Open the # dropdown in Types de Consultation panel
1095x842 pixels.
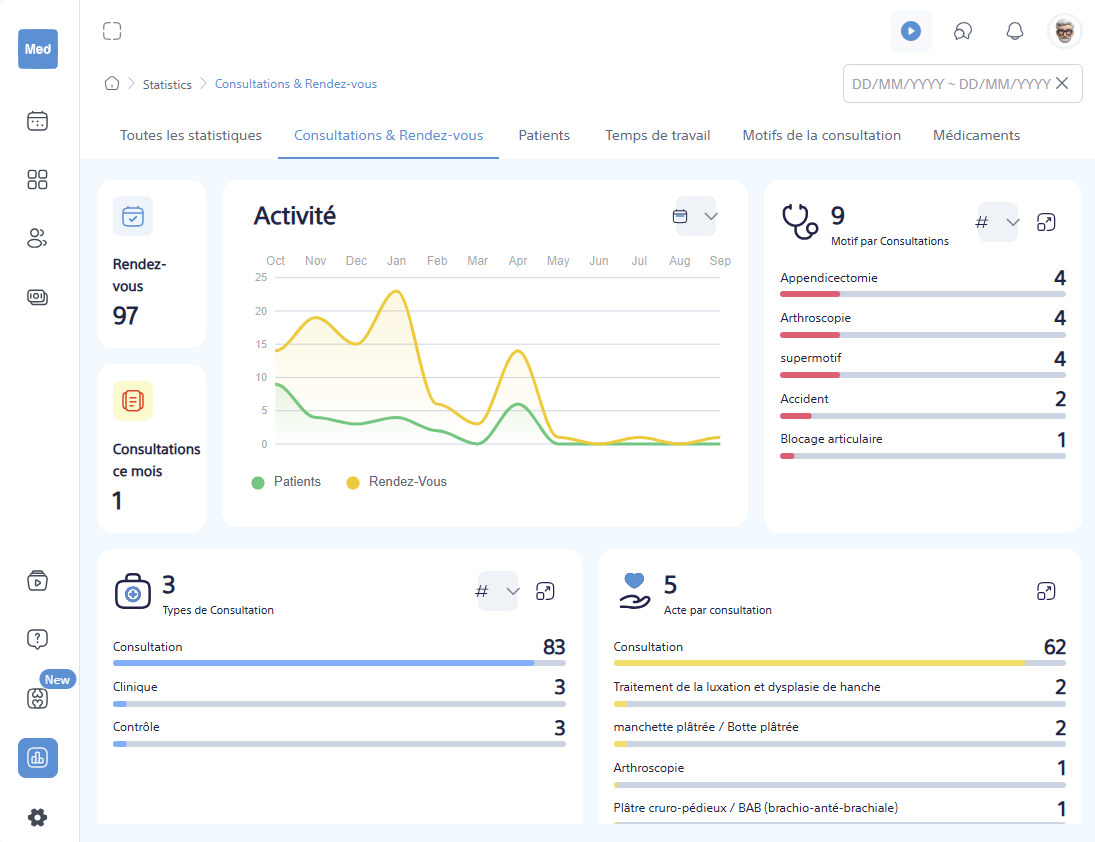496,591
